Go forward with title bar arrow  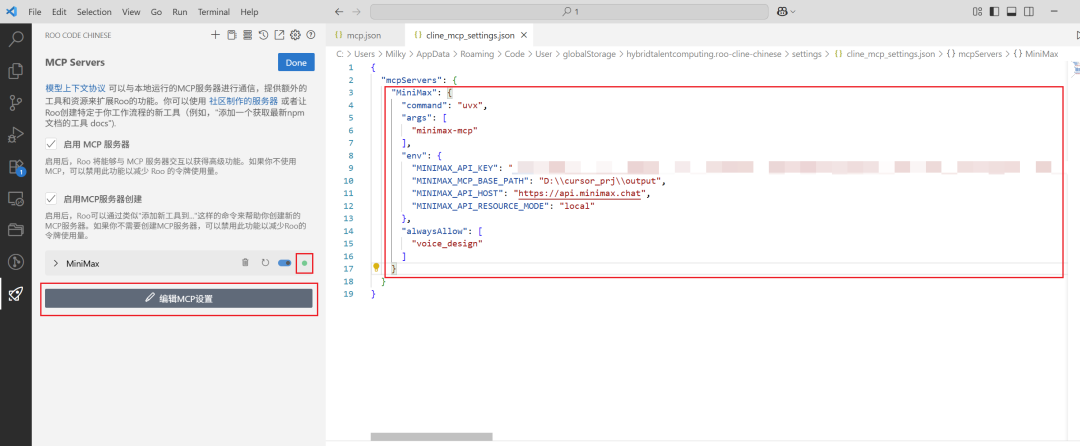356,12
